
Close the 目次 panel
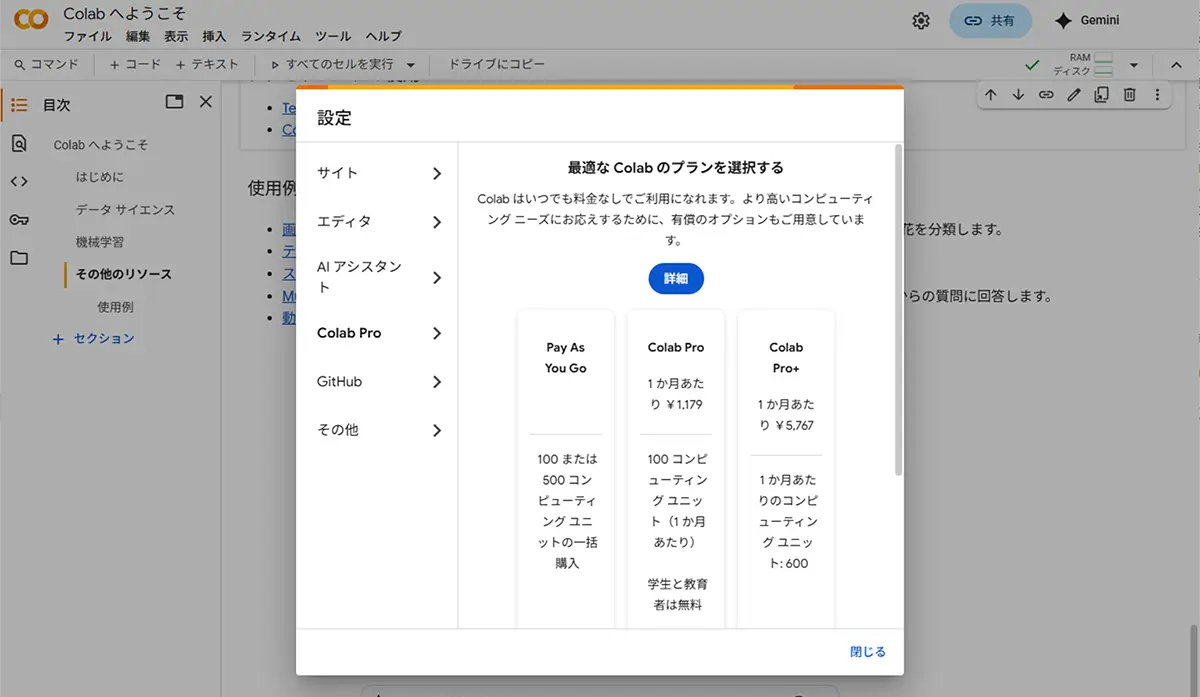(205, 102)
